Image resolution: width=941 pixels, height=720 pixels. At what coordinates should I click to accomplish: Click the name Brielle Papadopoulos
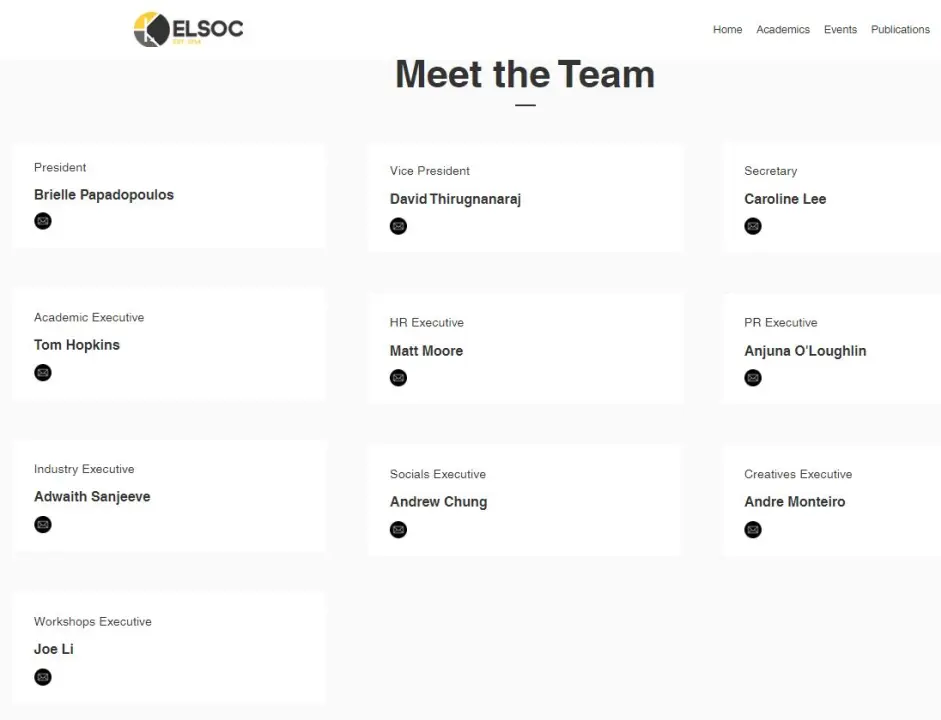click(x=104, y=195)
